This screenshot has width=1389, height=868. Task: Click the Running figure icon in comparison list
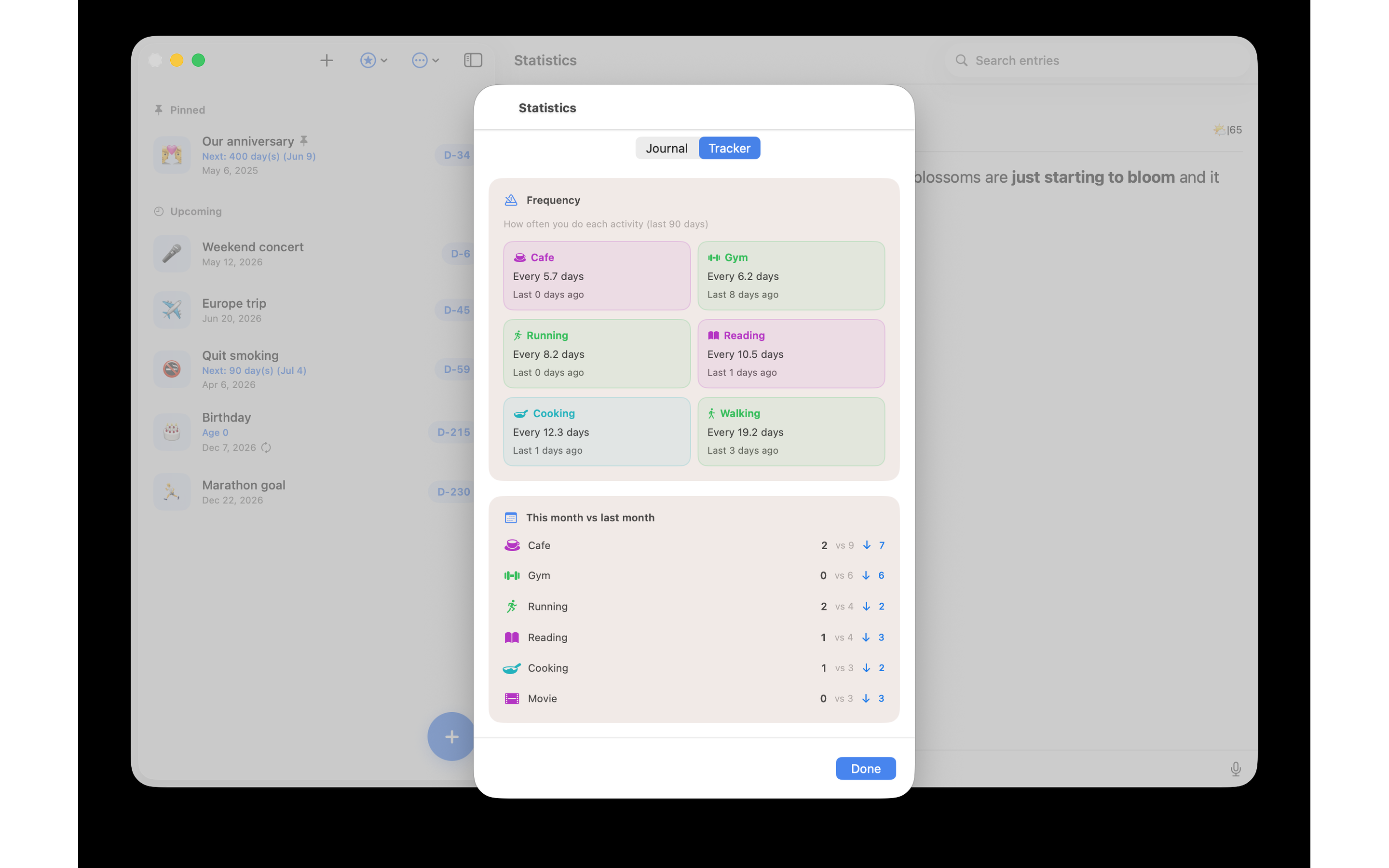(512, 606)
